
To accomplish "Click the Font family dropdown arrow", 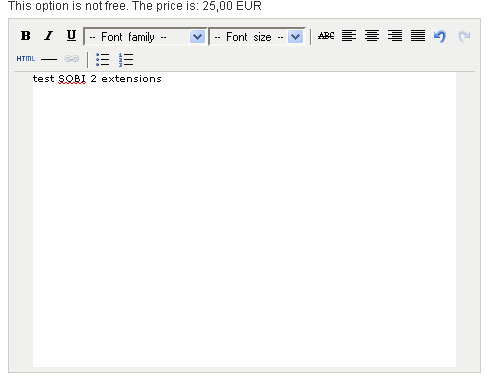I will coord(197,37).
